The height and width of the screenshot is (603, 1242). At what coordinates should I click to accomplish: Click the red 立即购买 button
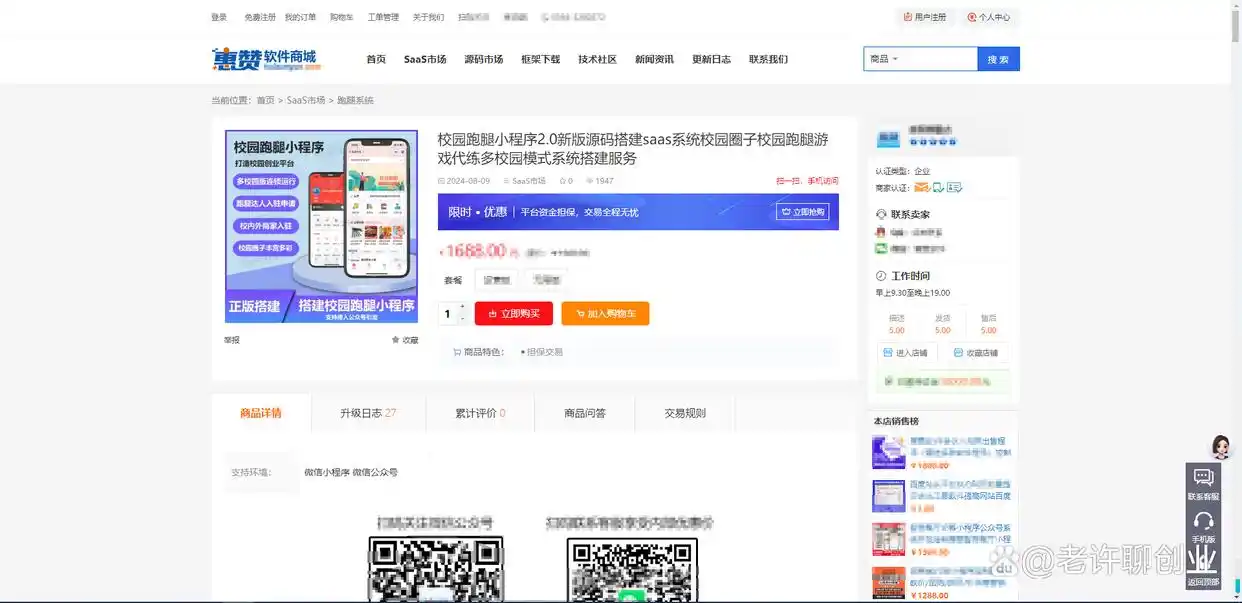pyautogui.click(x=513, y=314)
